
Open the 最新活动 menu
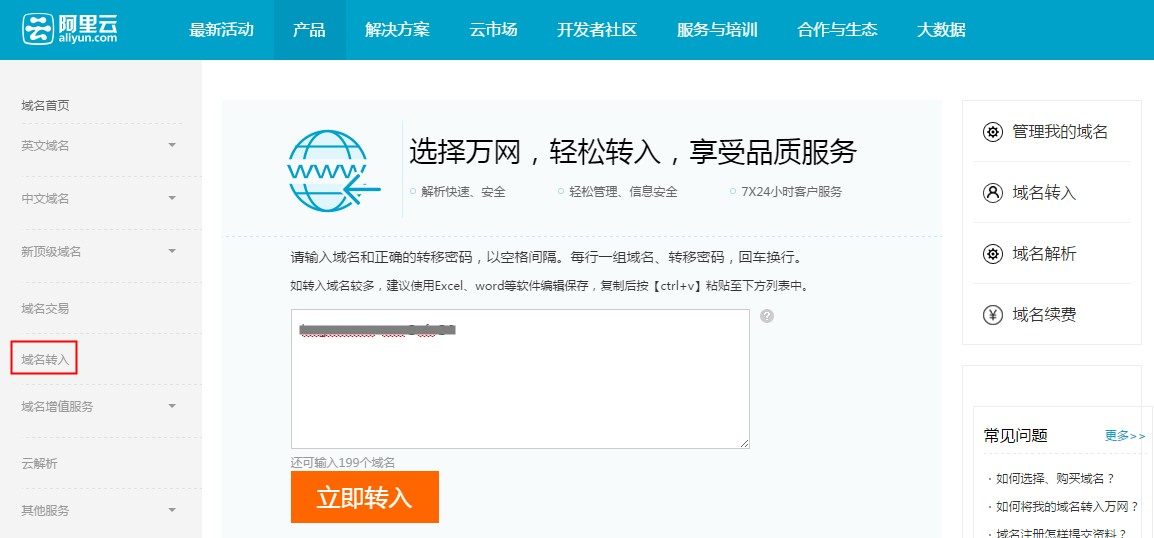click(222, 30)
